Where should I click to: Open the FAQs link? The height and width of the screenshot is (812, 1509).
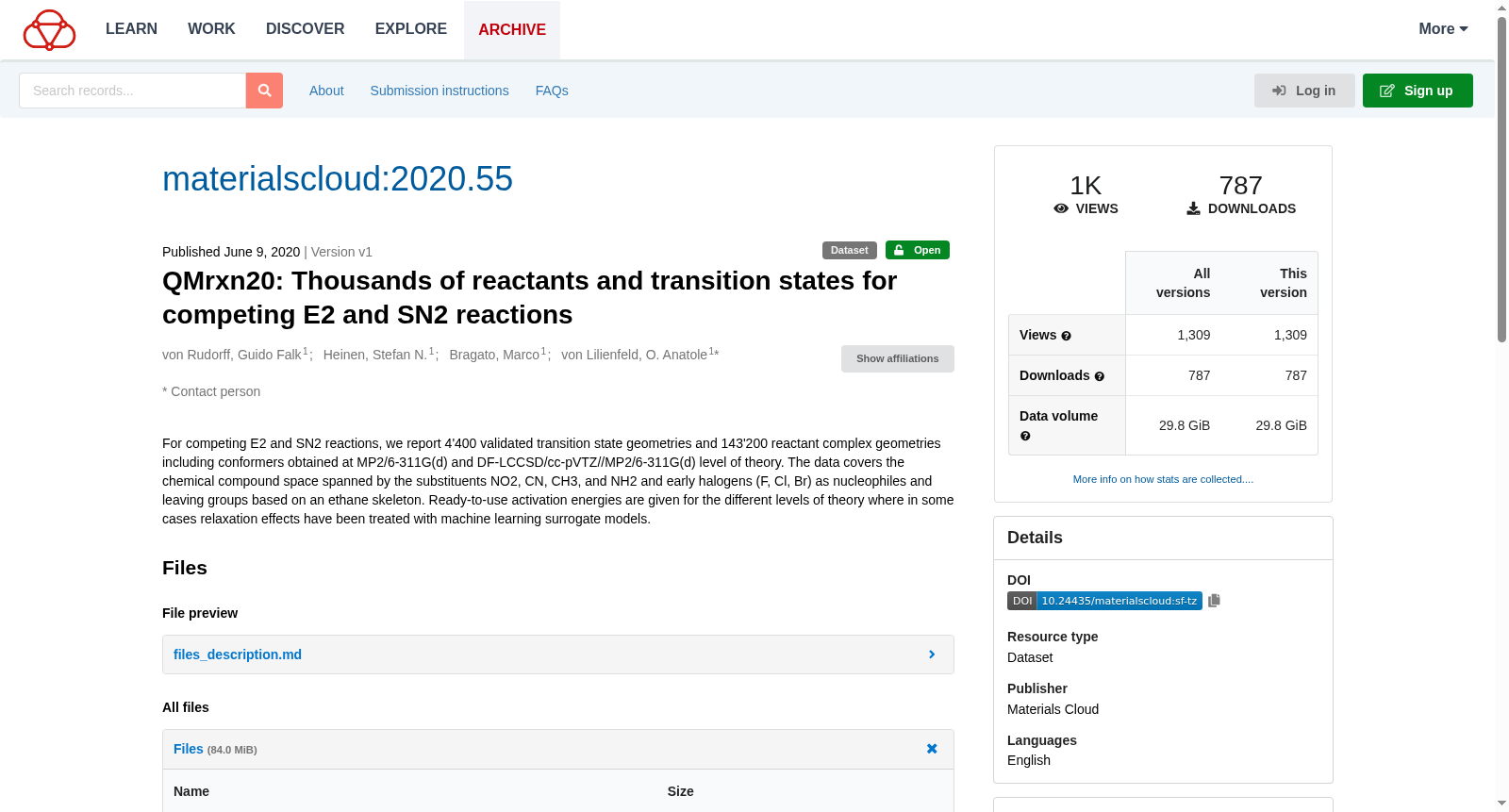(x=552, y=91)
